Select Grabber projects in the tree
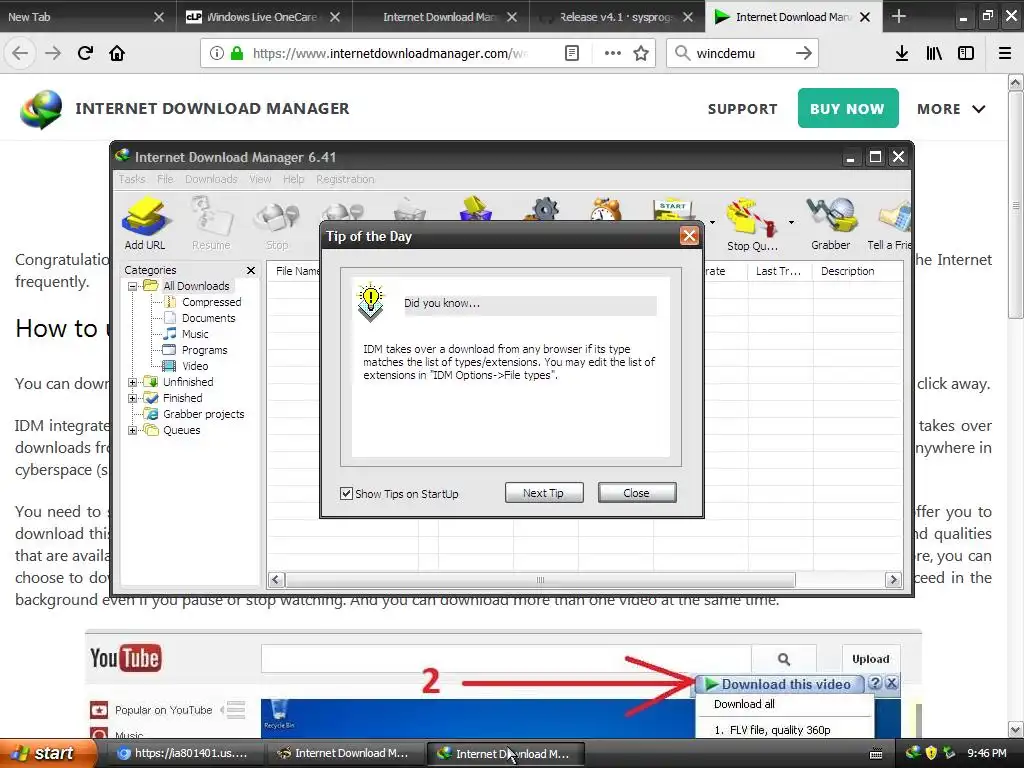 (x=203, y=414)
